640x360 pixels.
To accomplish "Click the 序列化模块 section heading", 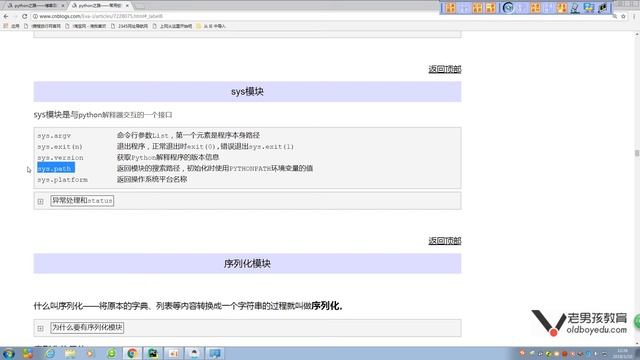I will click(x=247, y=264).
